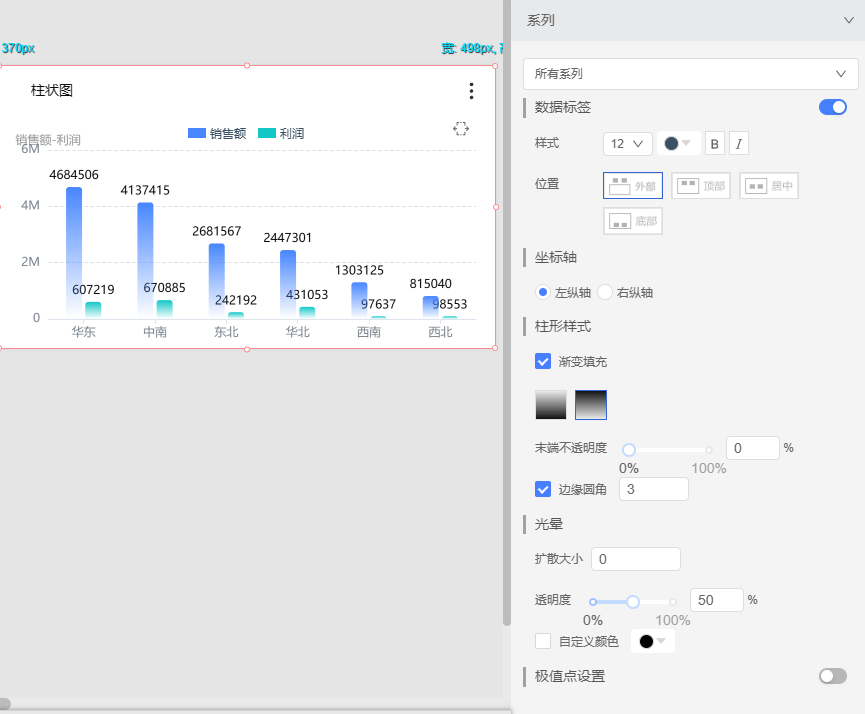This screenshot has height=714, width=865.
Task: Toggle bold for data labels
Action: 715,144
